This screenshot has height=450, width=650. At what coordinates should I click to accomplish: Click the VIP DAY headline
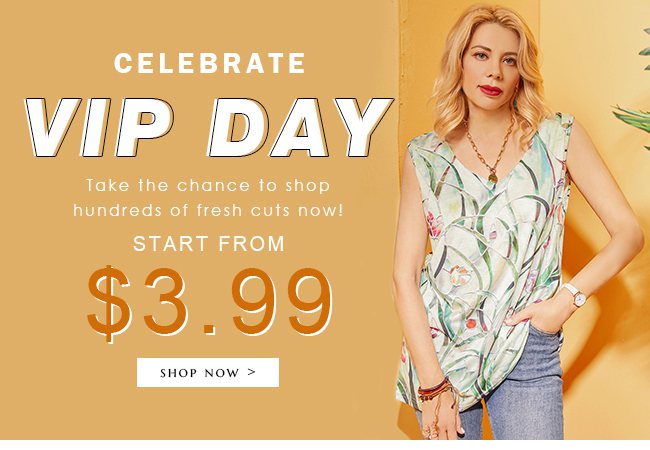pyautogui.click(x=209, y=128)
